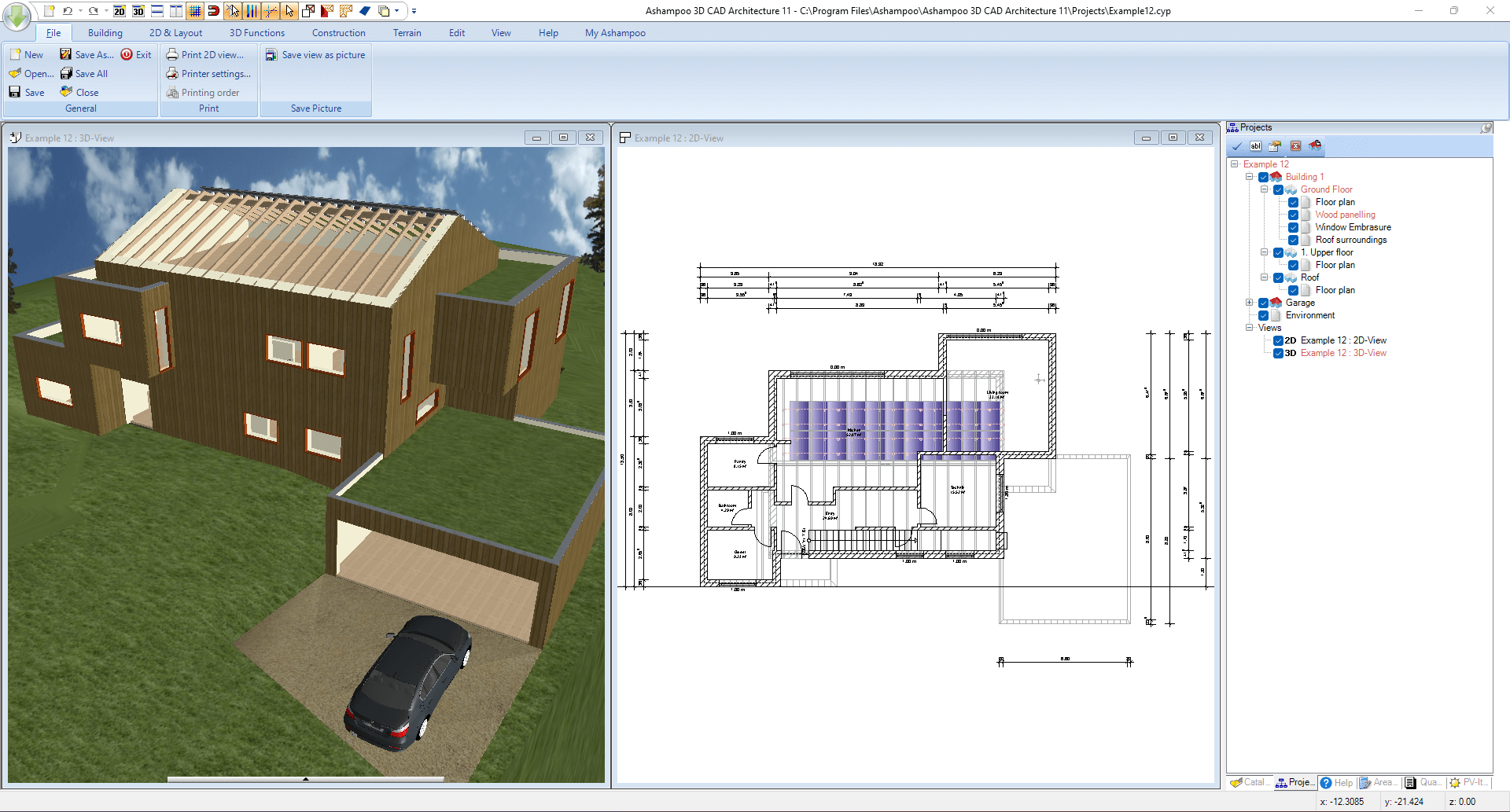Collapse the Ground Floor tree node

pyautogui.click(x=1264, y=189)
